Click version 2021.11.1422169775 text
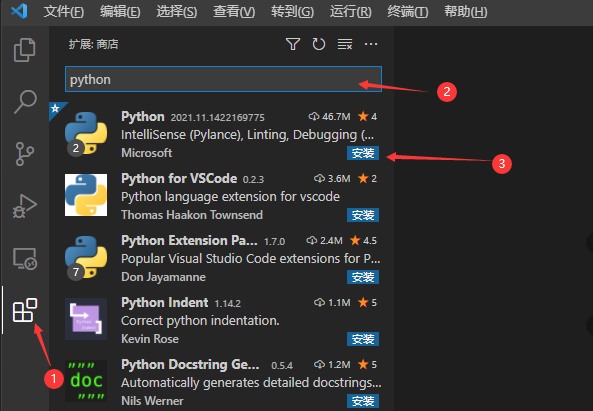 [x=217, y=118]
